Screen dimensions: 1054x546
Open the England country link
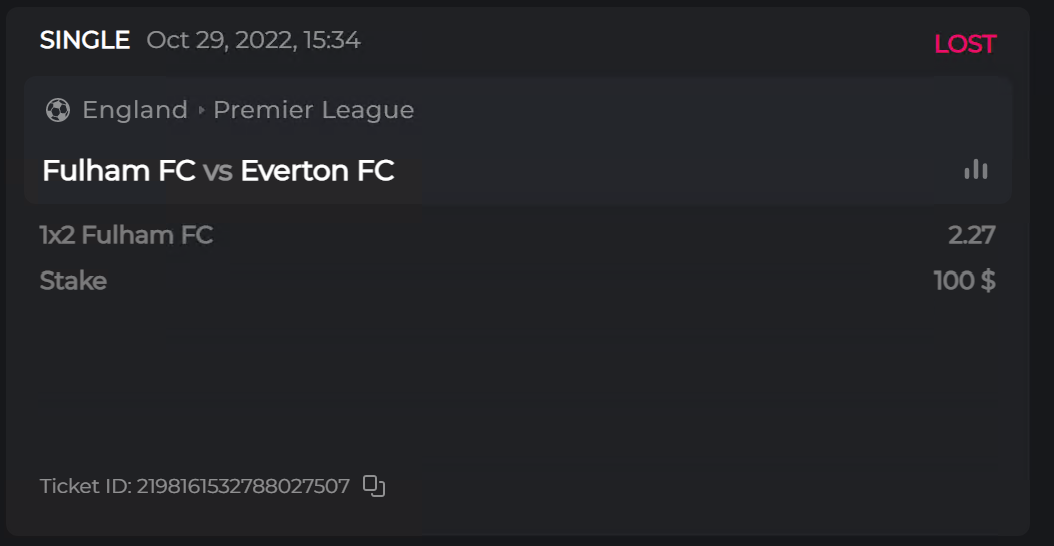(x=135, y=110)
